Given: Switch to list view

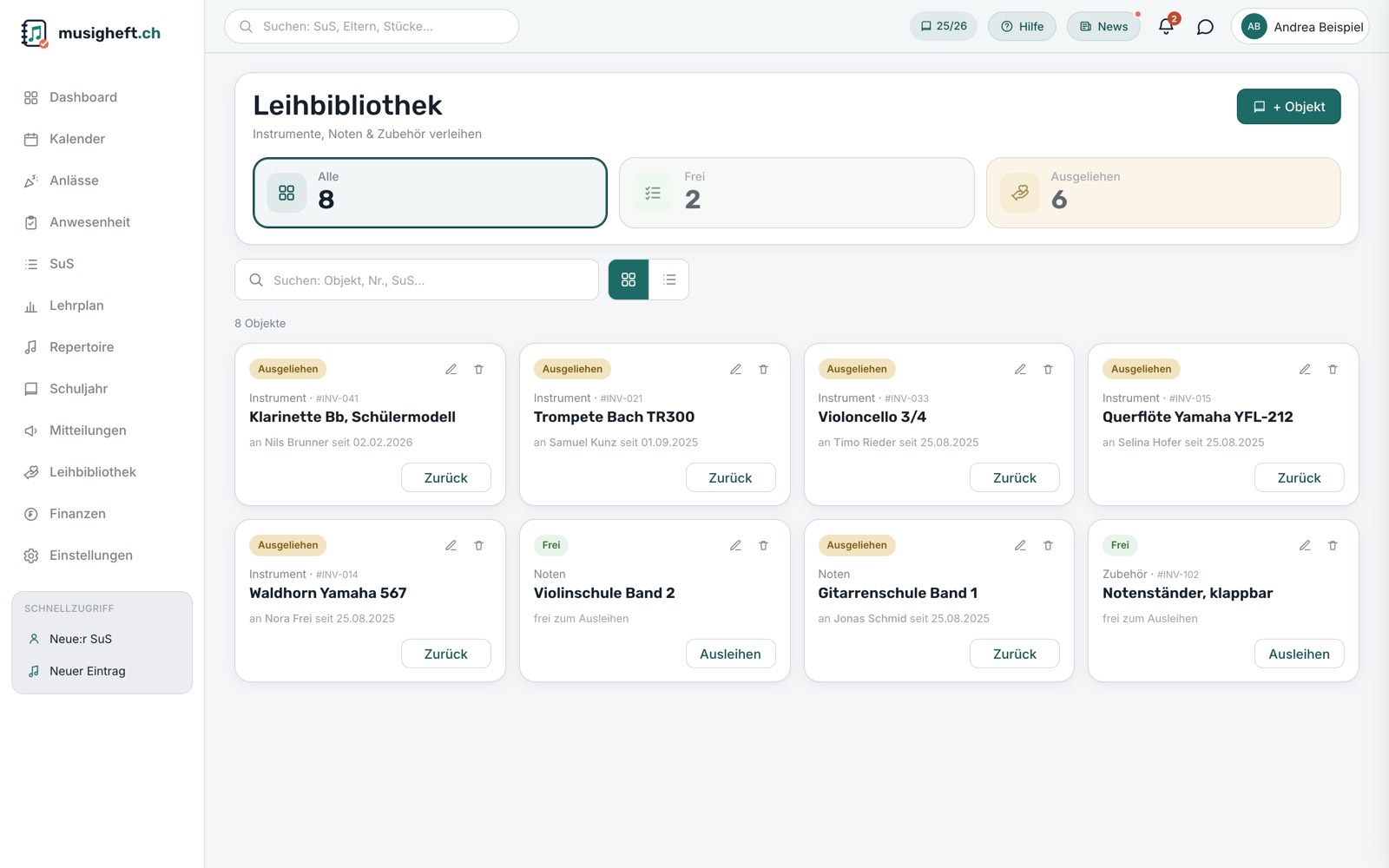Looking at the screenshot, I should (x=669, y=279).
